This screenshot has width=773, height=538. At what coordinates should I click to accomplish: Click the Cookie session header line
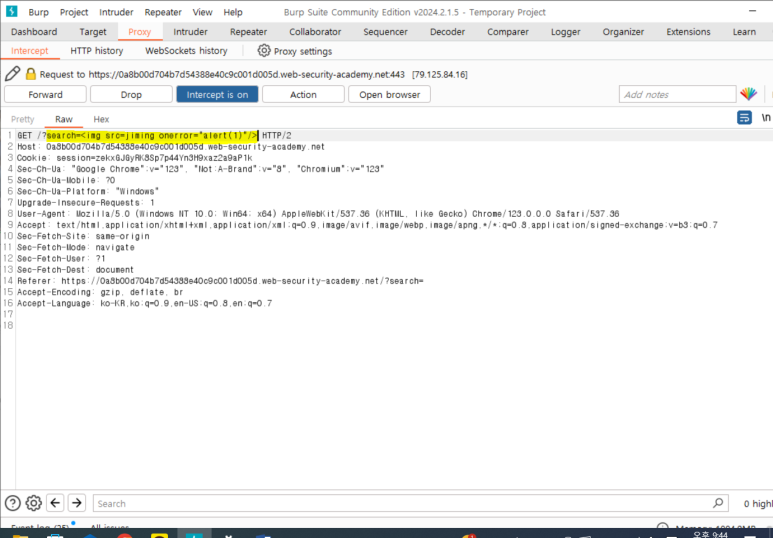tap(135, 158)
